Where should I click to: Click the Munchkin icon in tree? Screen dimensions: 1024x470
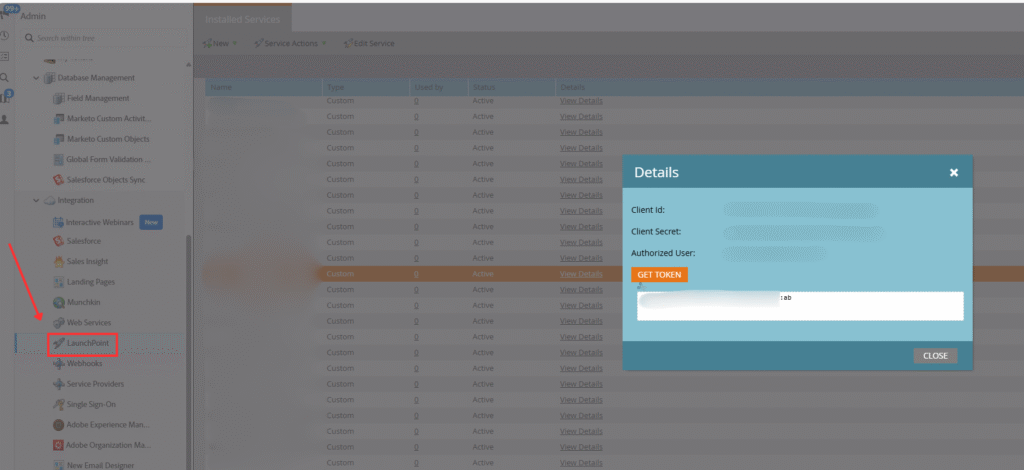tap(59, 299)
